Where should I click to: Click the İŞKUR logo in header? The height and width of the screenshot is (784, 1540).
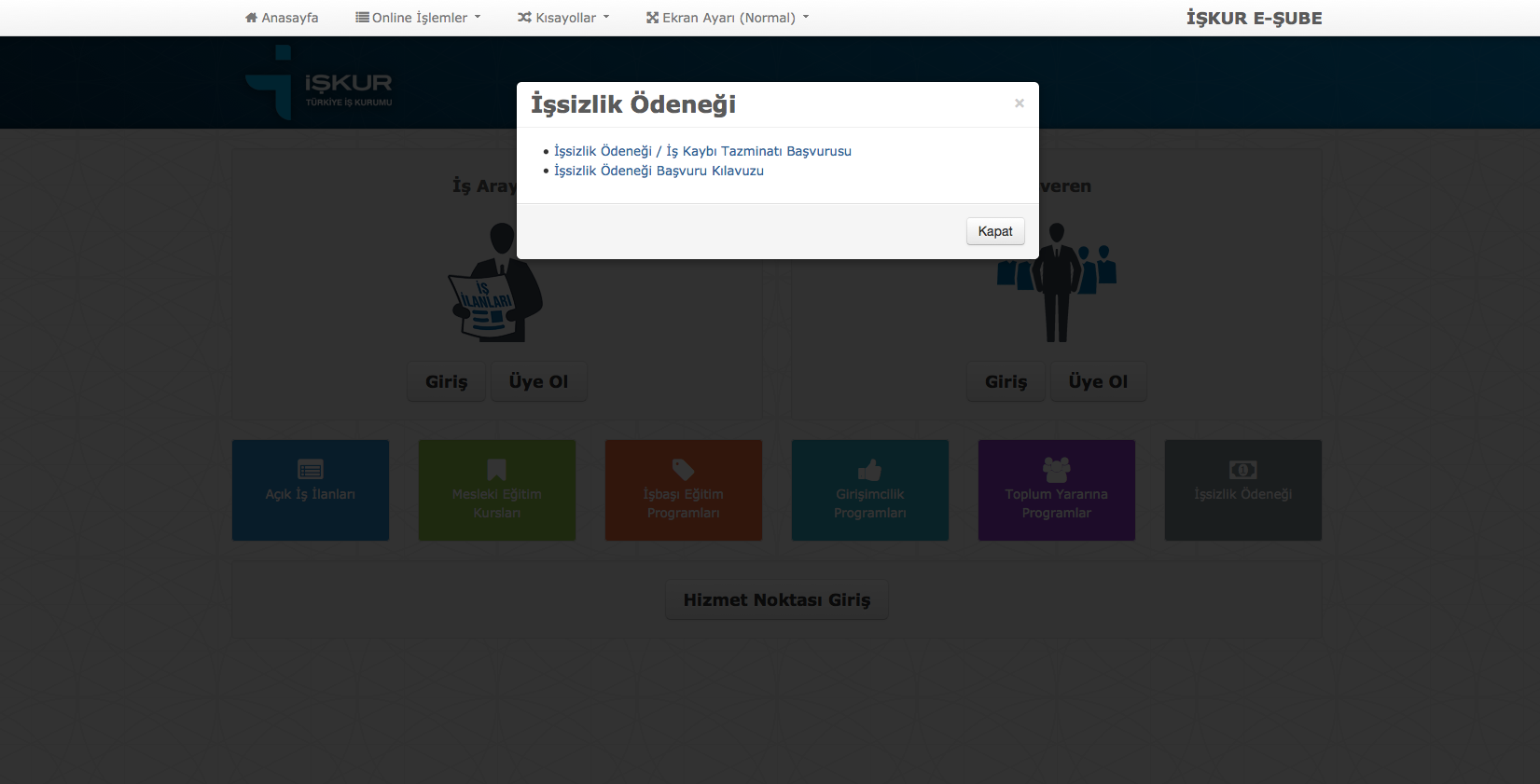pos(319,84)
